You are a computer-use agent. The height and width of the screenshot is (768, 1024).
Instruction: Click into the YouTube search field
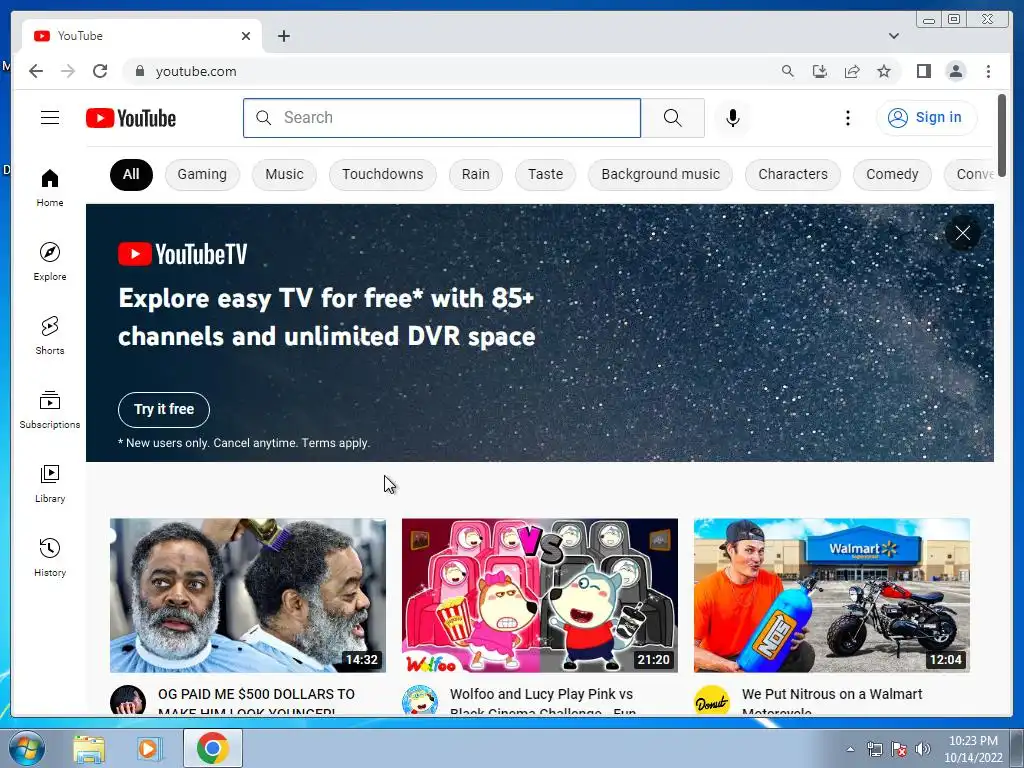(442, 118)
